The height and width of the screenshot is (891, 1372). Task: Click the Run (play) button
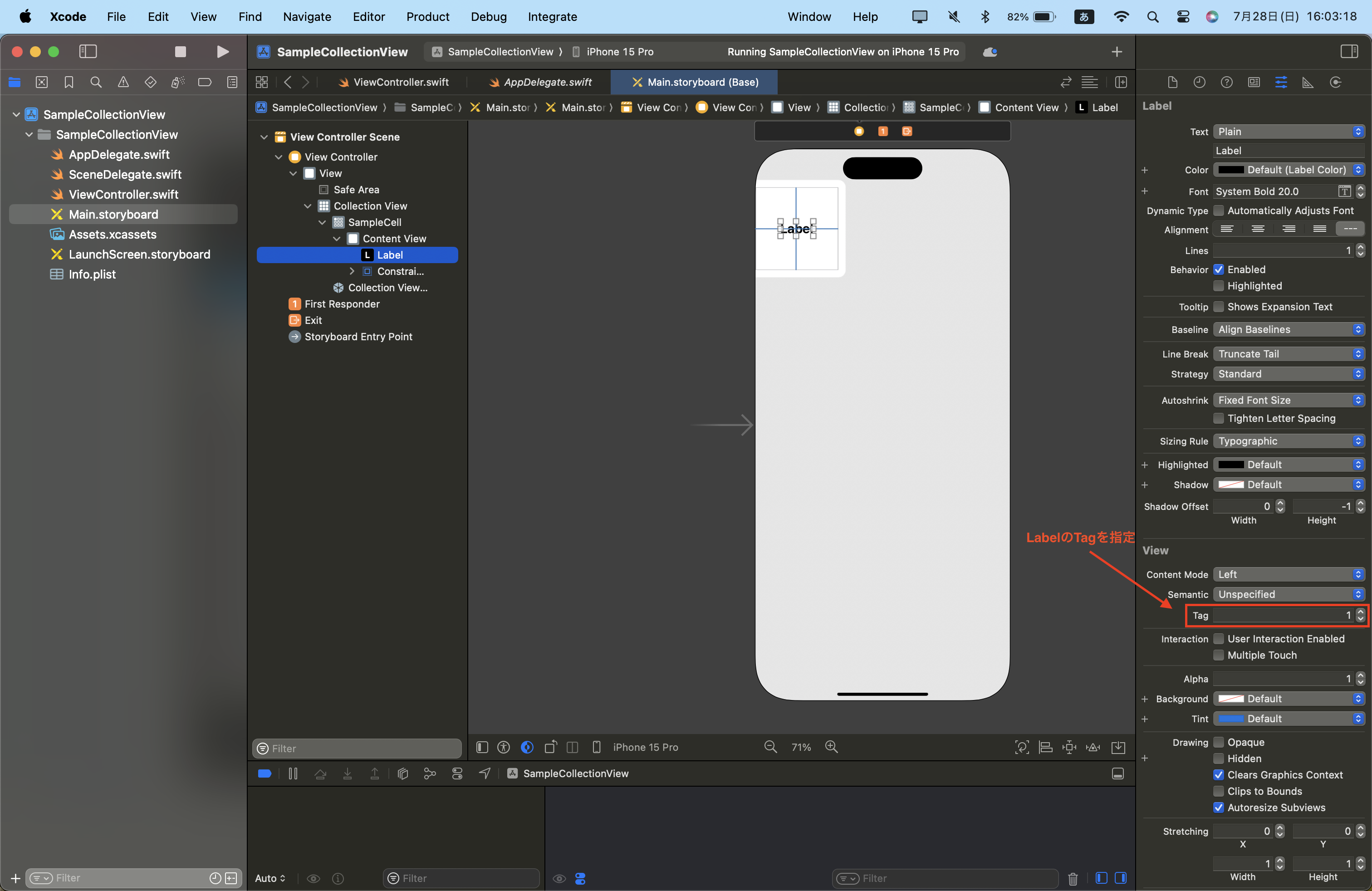click(222, 52)
